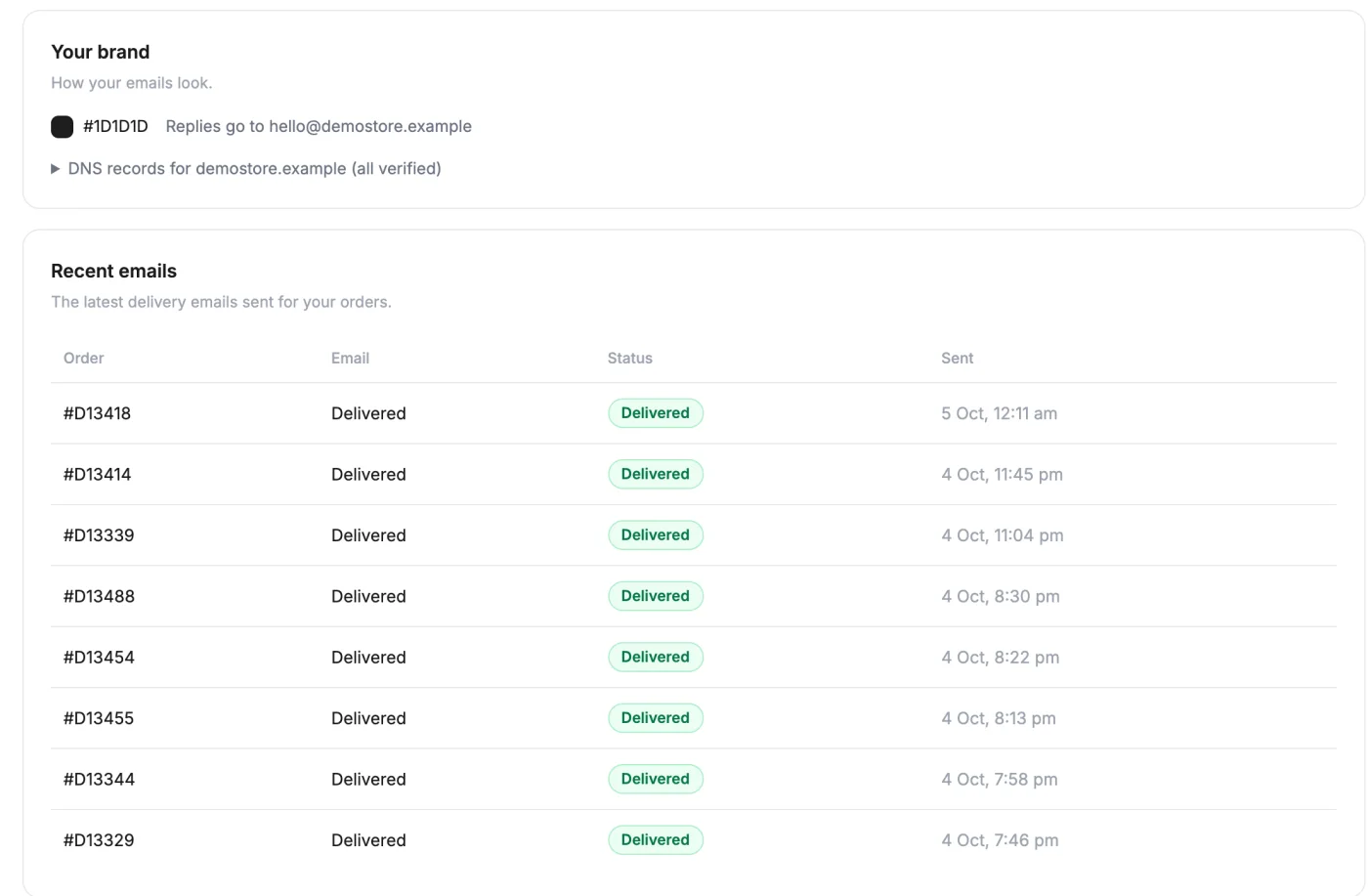
Task: Click Email type cell for order #D13418
Action: click(368, 413)
